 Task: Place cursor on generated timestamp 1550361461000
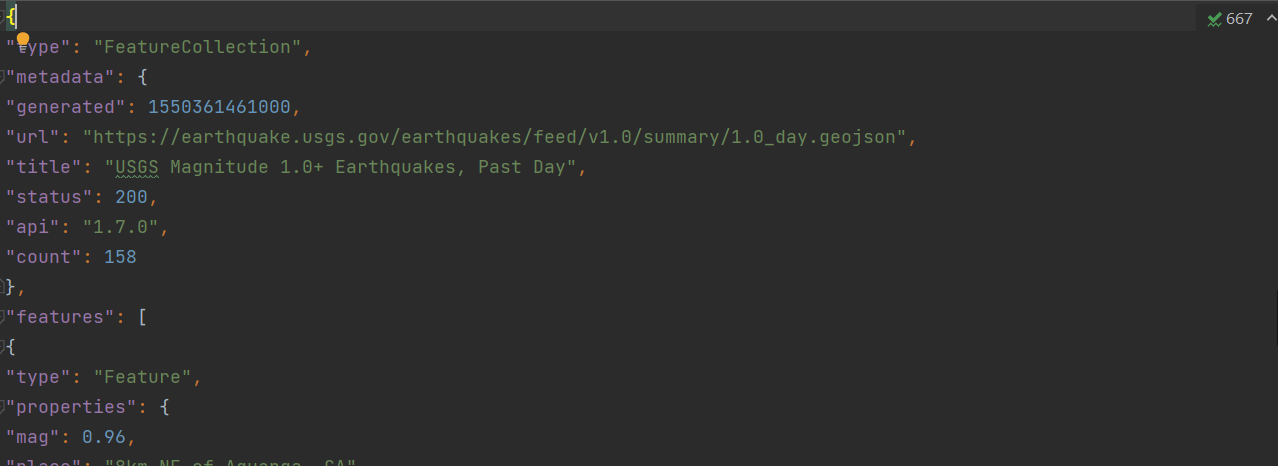(223, 107)
